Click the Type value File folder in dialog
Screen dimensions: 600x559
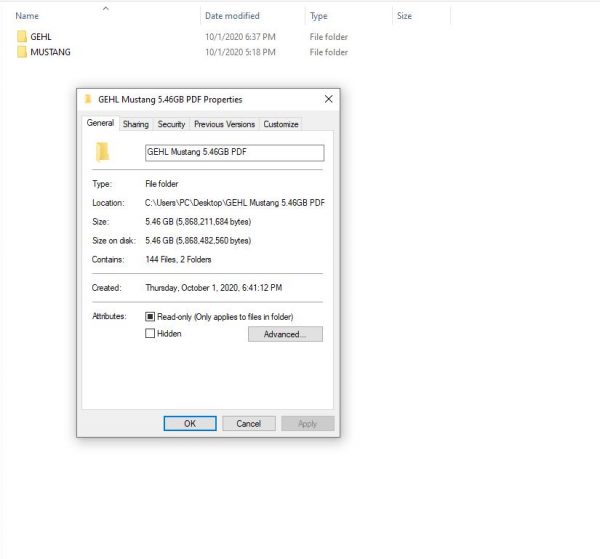pyautogui.click(x=161, y=184)
